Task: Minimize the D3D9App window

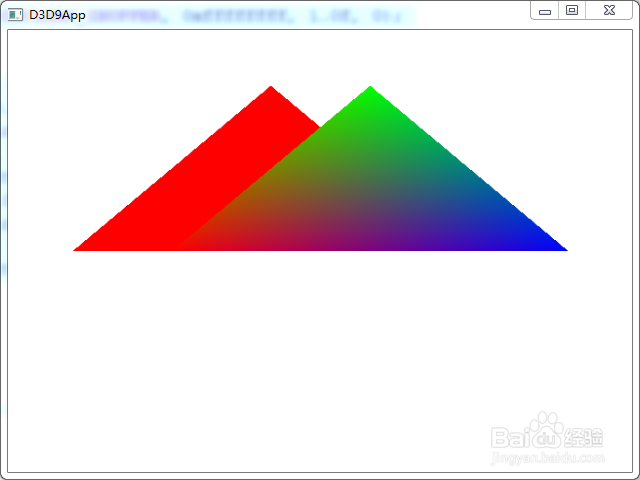Action: tap(545, 11)
